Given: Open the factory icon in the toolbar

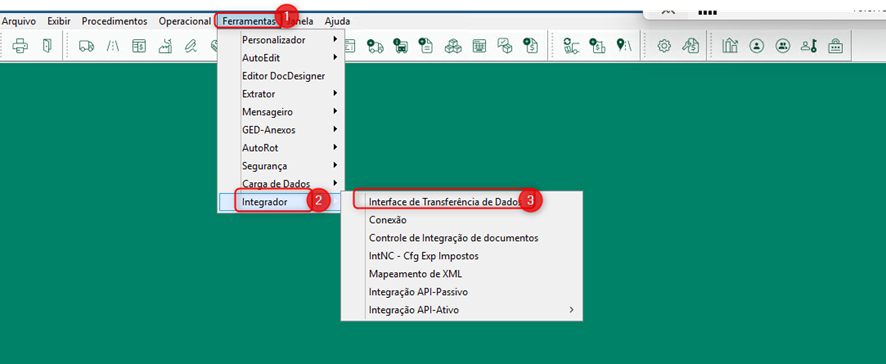Looking at the screenshot, I should click(165, 46).
